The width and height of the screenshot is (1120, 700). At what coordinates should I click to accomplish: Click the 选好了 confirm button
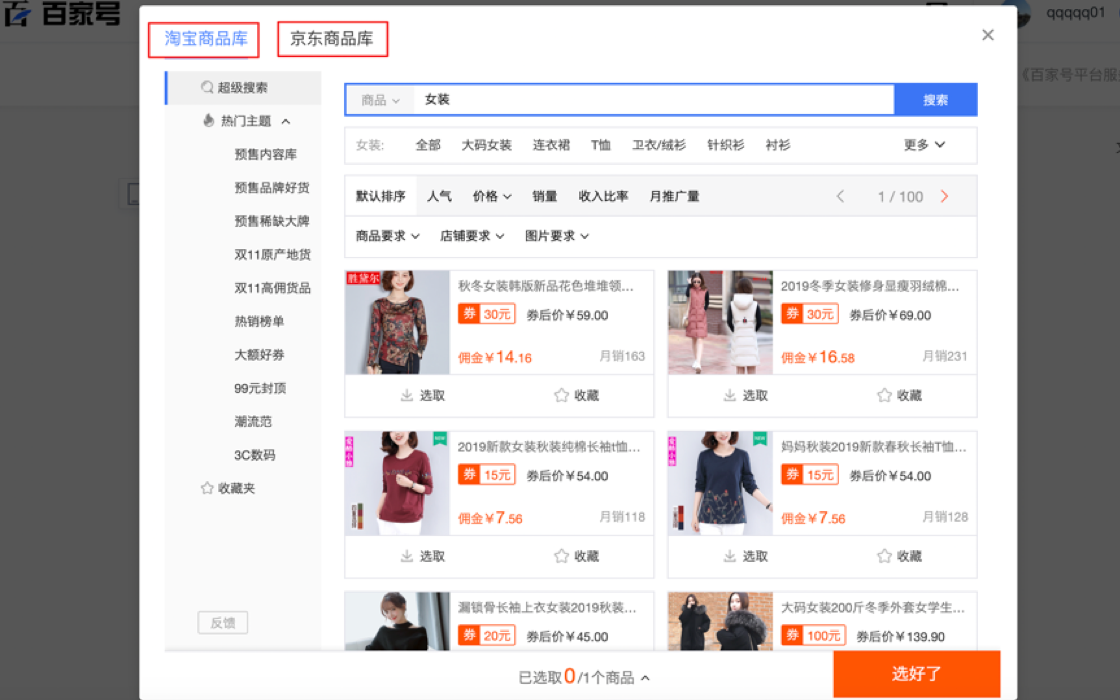916,674
